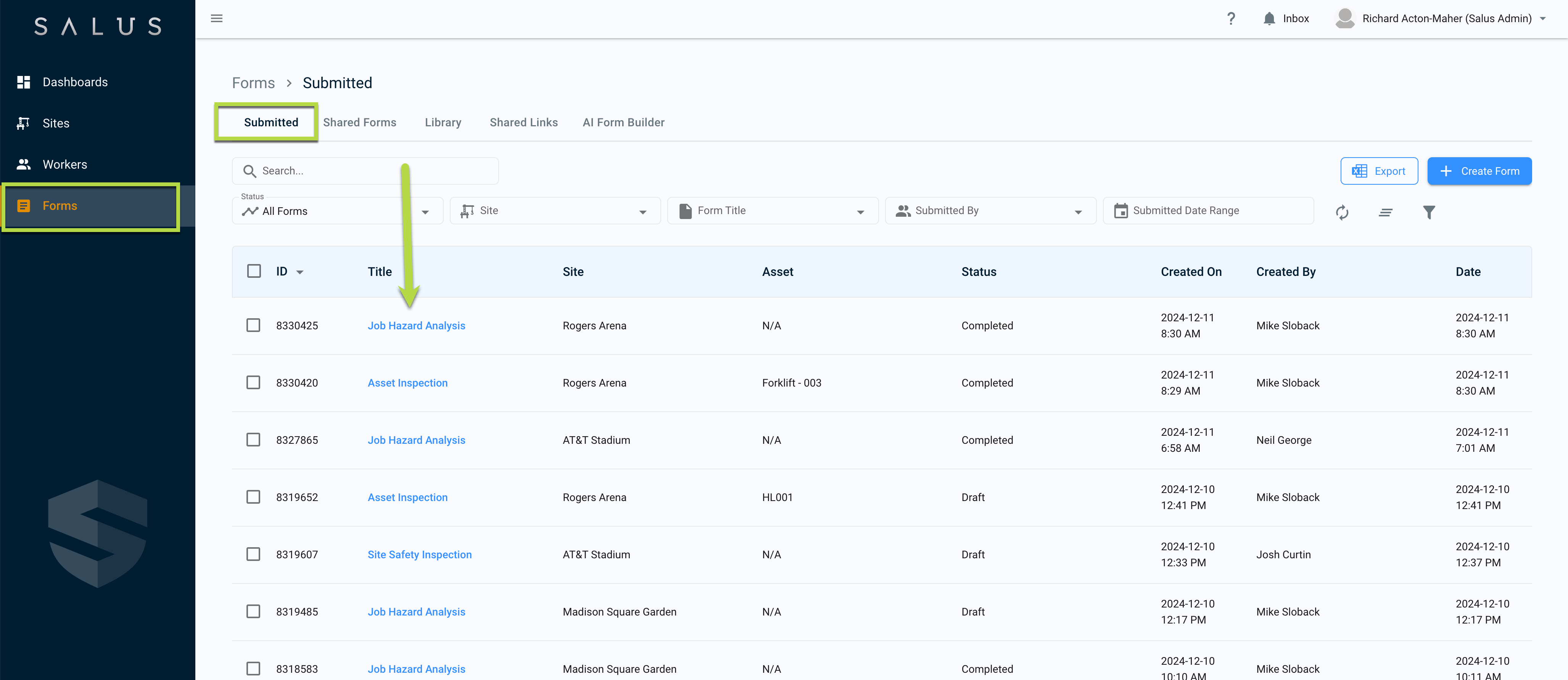Click the filter funnel icon

[x=1429, y=212]
